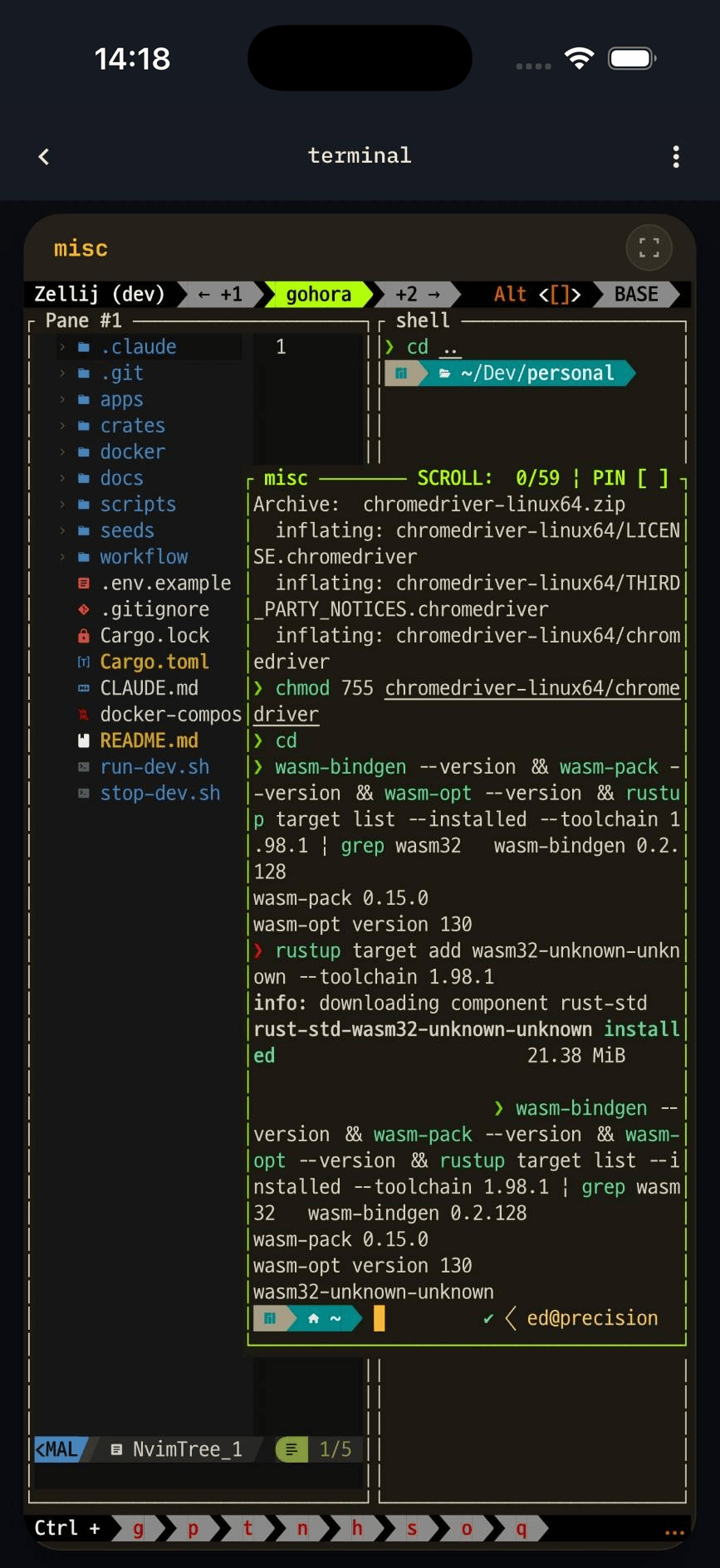The height and width of the screenshot is (1568, 720).
Task: Click the scripts folder icon
Action: coord(84,505)
